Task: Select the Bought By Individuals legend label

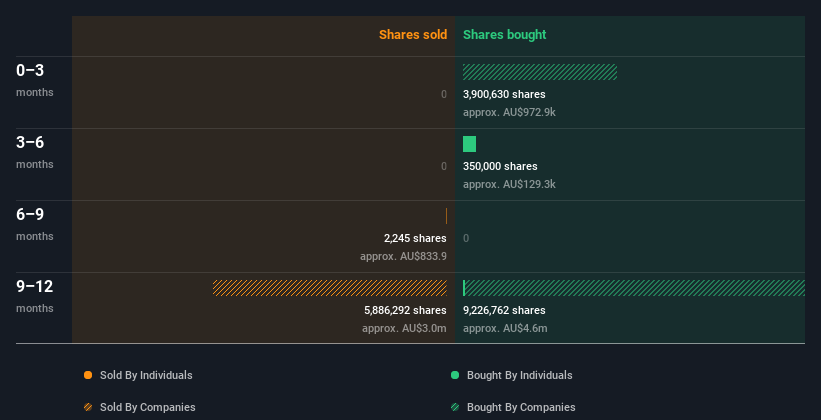Action: [x=519, y=375]
